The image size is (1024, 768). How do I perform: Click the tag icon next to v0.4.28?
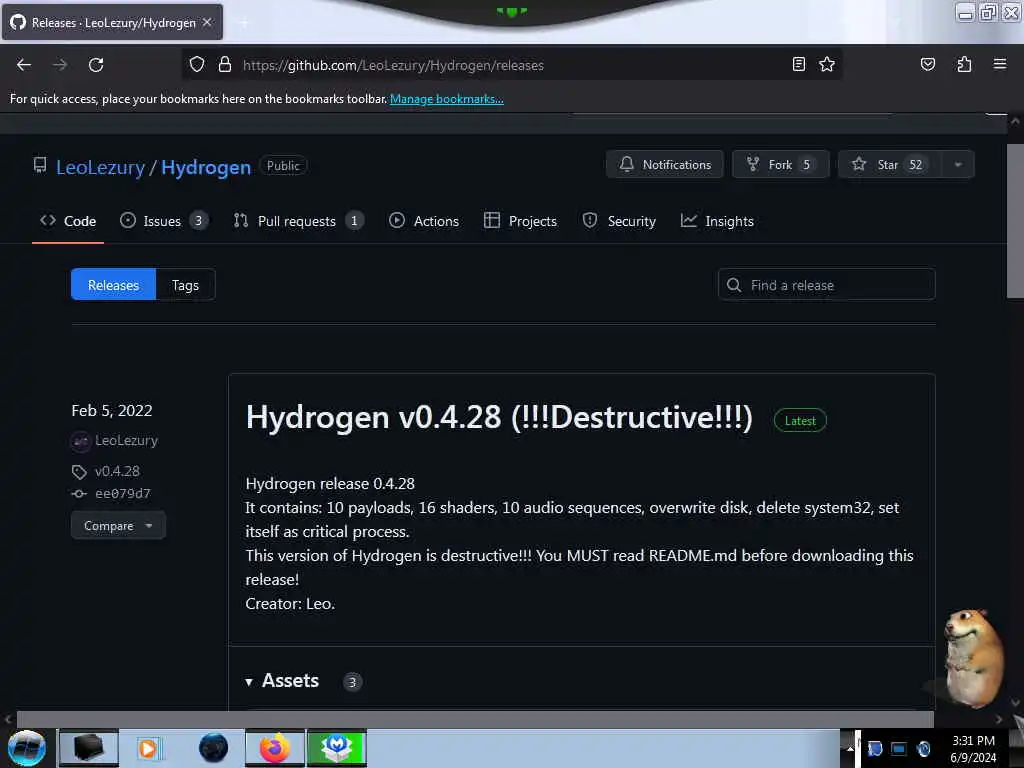(79, 472)
